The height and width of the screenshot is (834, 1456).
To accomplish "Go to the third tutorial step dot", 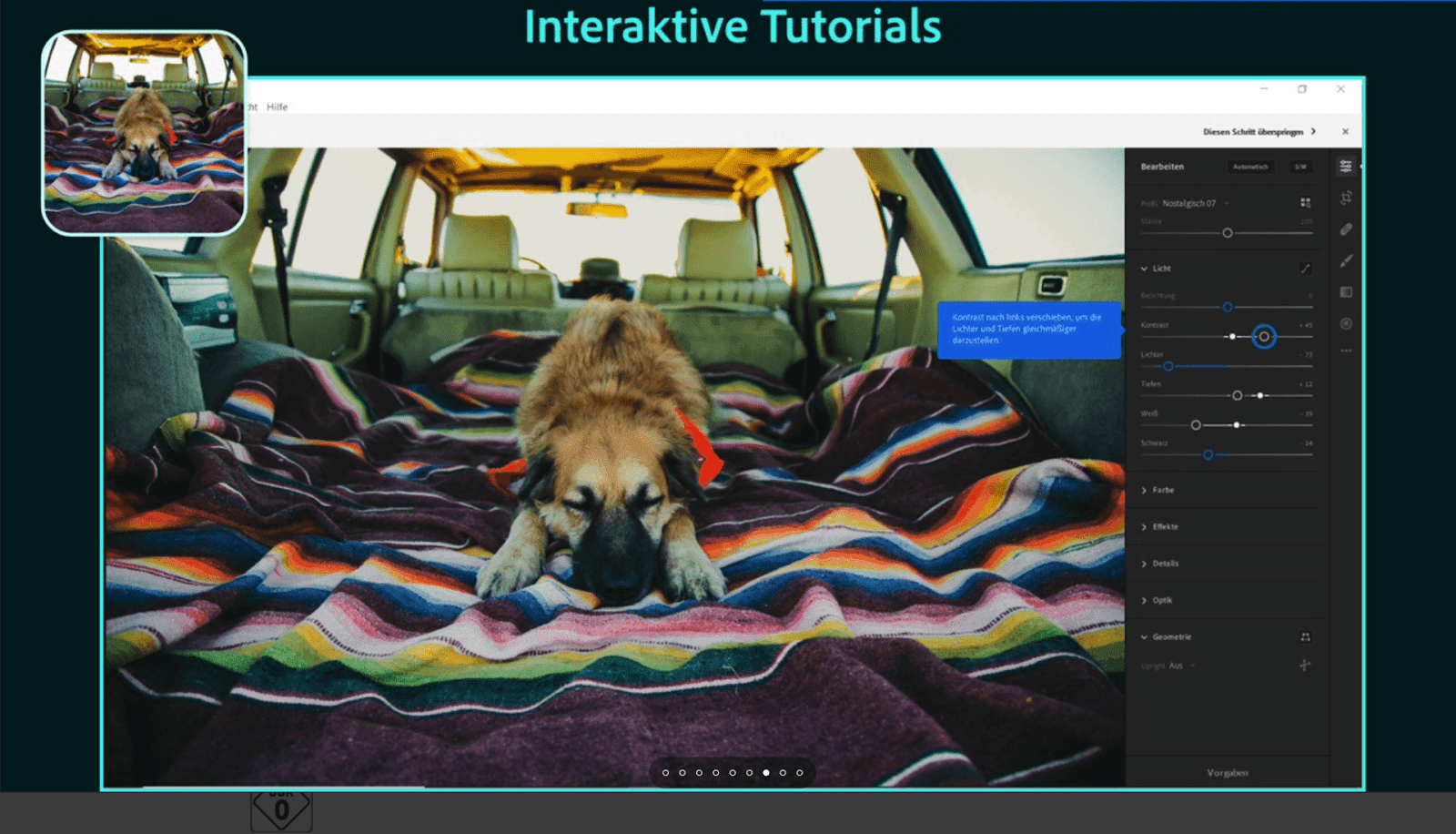I will tap(699, 773).
